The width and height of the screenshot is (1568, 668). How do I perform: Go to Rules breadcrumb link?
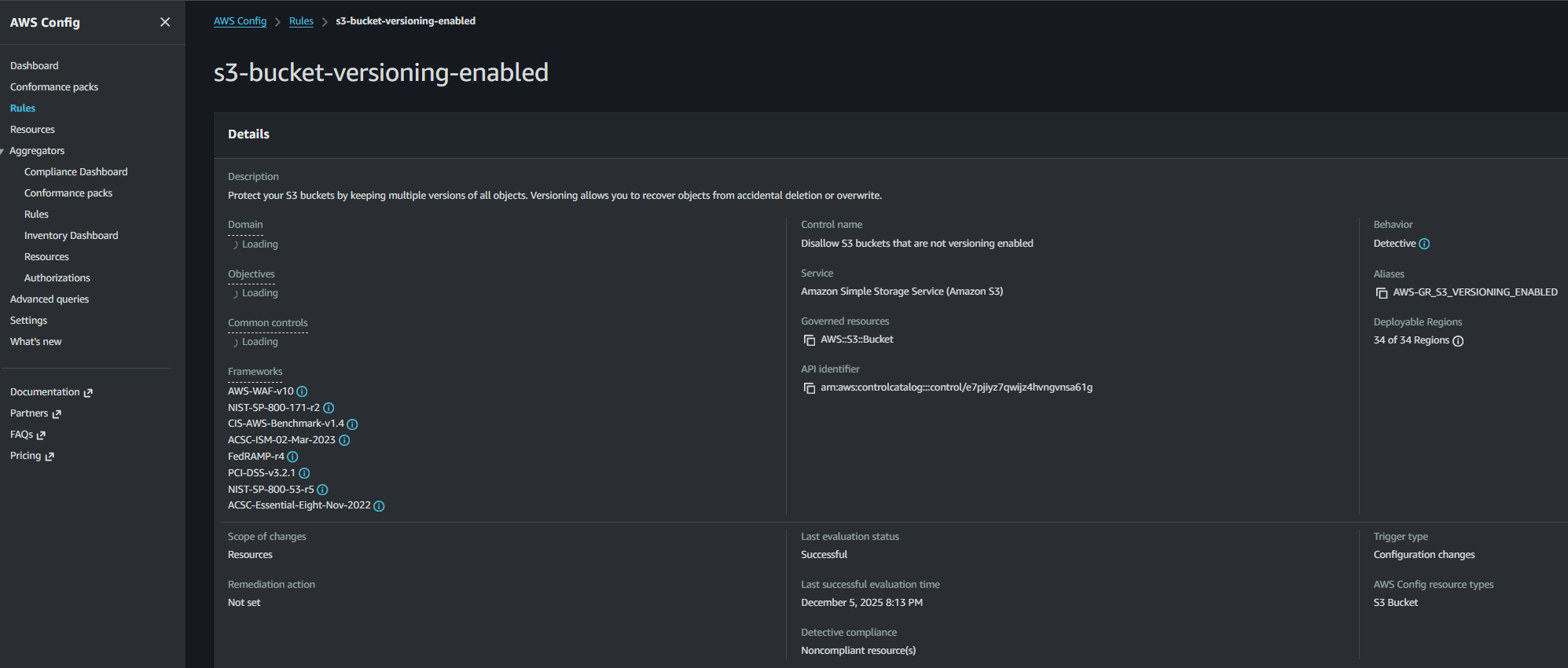(301, 21)
